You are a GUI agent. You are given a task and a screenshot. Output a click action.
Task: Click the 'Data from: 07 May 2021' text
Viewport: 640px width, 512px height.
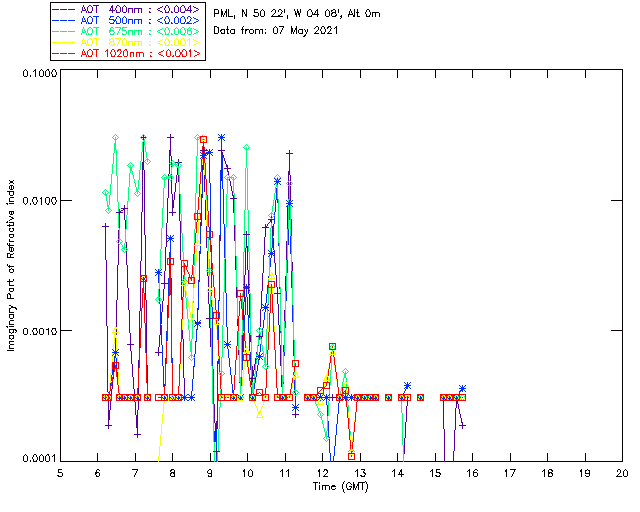276,31
